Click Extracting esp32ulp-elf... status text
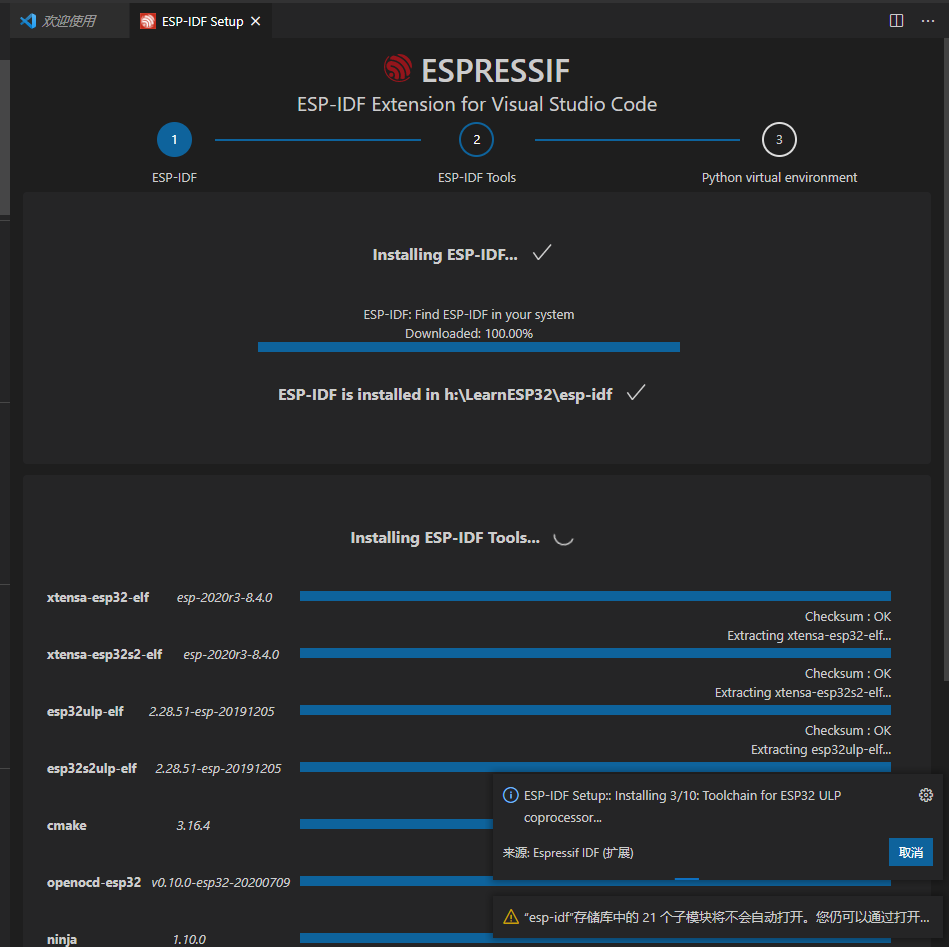This screenshot has height=947, width=949. point(821,749)
